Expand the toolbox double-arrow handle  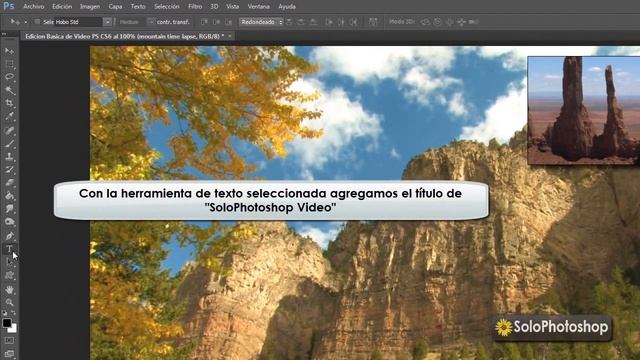pos(4,34)
